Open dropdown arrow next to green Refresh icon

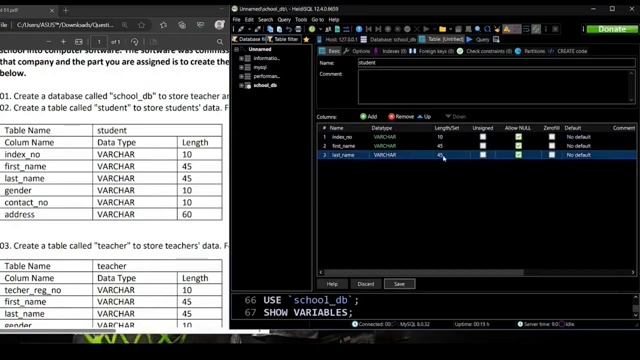(x=320, y=29)
